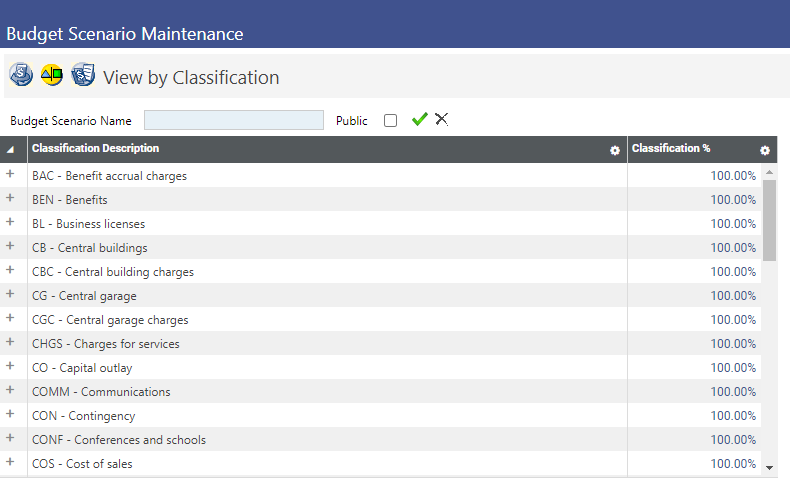Viewport: 790px width, 492px height.
Task: Expand the CB - Central buildings row
Action: (x=11, y=246)
